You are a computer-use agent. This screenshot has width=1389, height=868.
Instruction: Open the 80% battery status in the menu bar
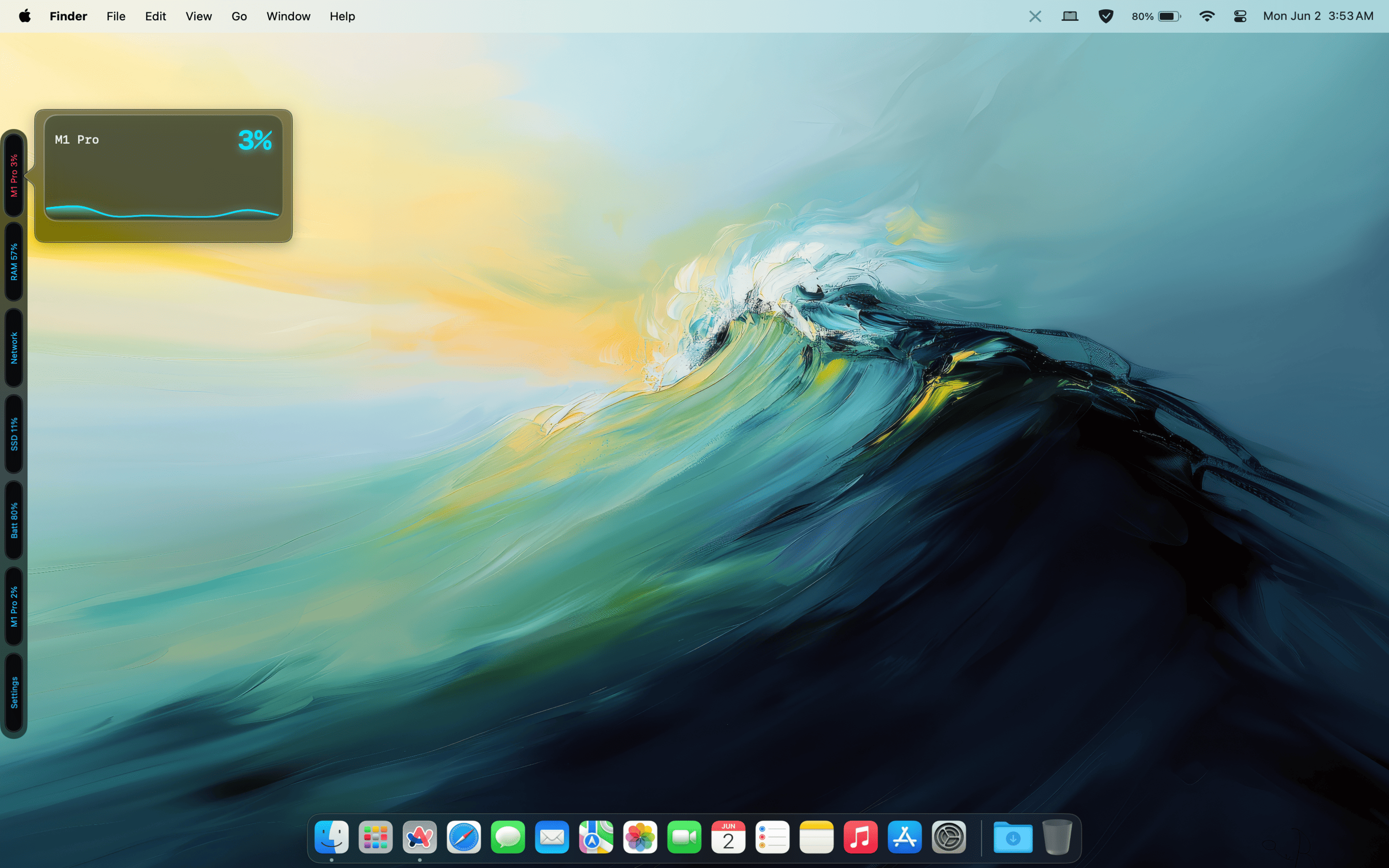(1156, 16)
